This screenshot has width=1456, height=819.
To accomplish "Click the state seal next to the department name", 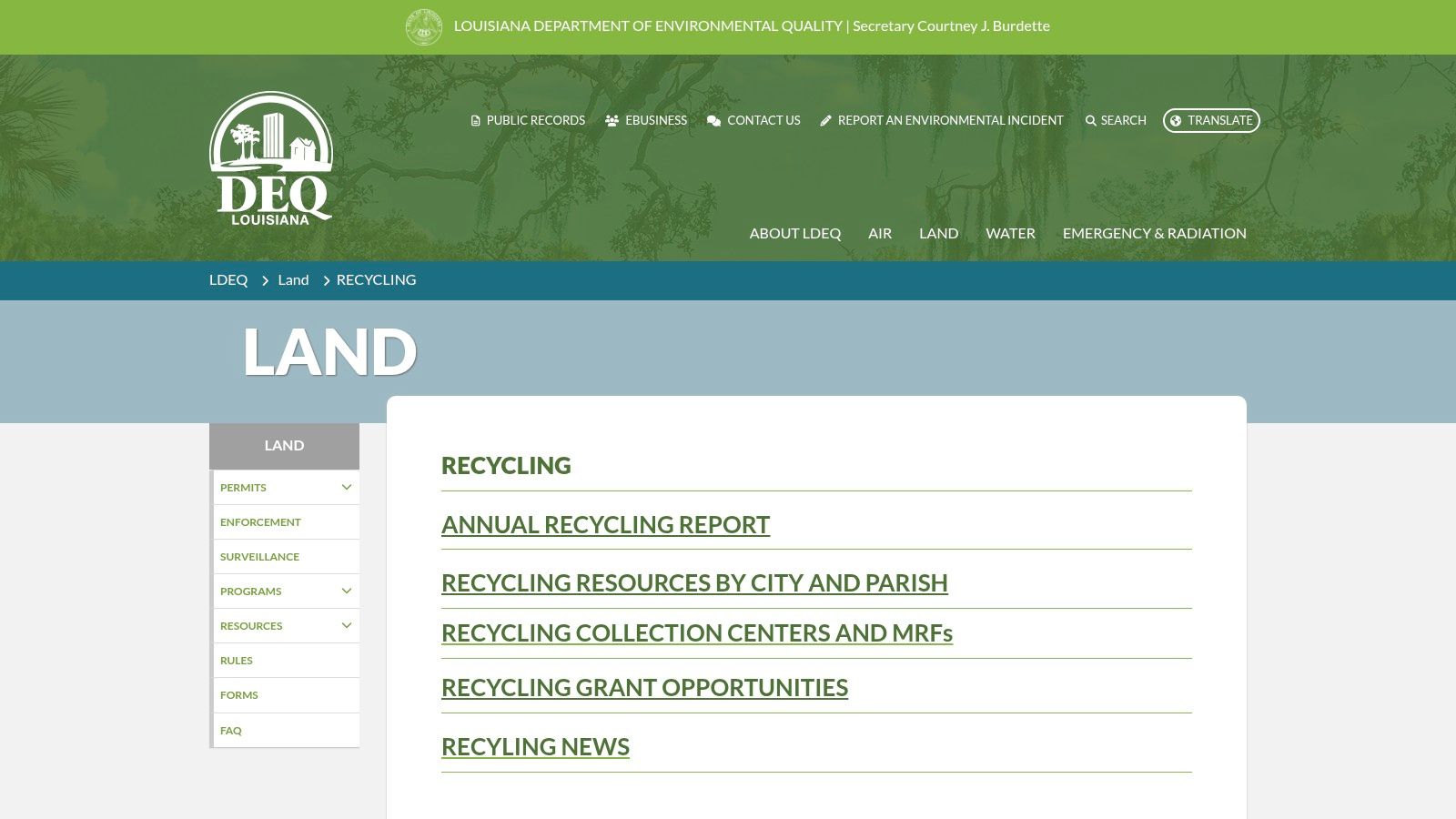I will pos(423,26).
